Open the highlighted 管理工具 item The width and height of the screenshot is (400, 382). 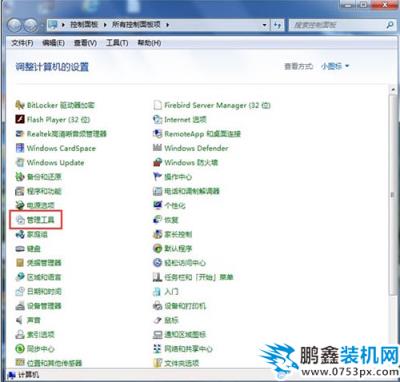point(36,219)
